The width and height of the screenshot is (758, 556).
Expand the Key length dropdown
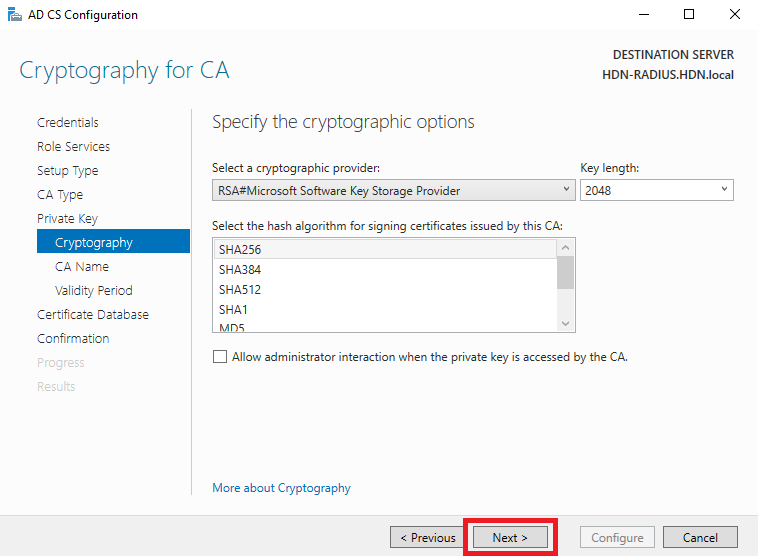pyautogui.click(x=656, y=190)
